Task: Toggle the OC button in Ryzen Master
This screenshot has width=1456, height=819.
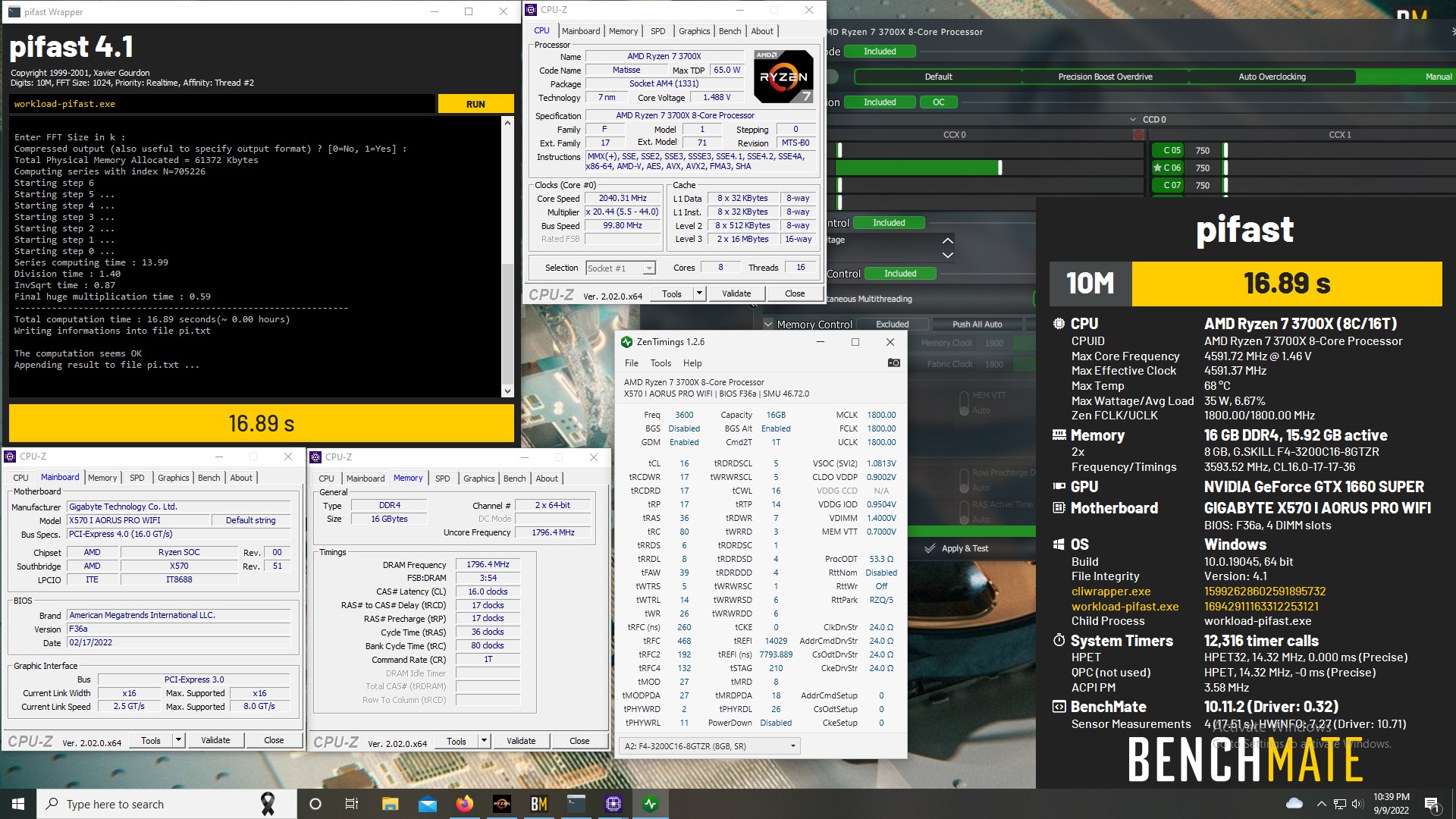Action: pyautogui.click(x=939, y=102)
